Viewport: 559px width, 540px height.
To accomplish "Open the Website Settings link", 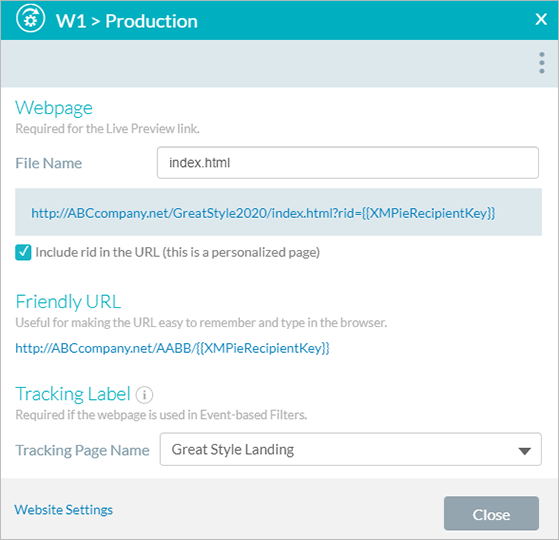I will (63, 510).
